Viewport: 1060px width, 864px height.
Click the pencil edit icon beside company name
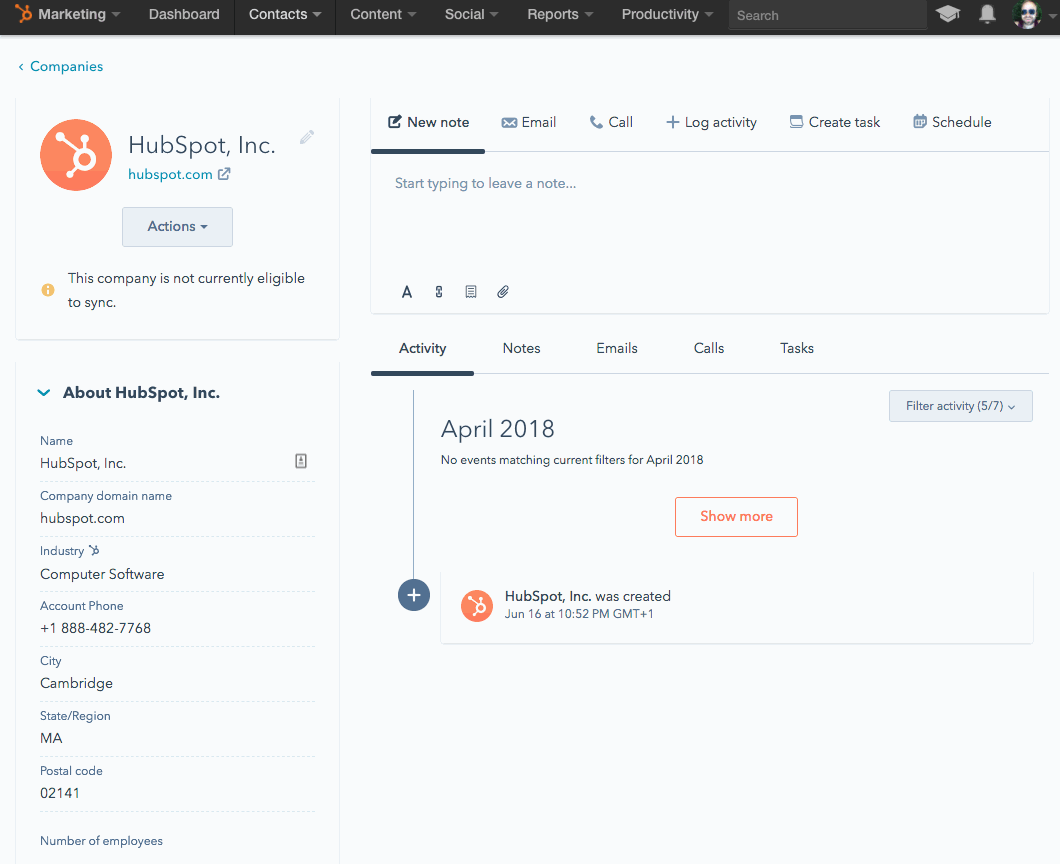point(307,138)
